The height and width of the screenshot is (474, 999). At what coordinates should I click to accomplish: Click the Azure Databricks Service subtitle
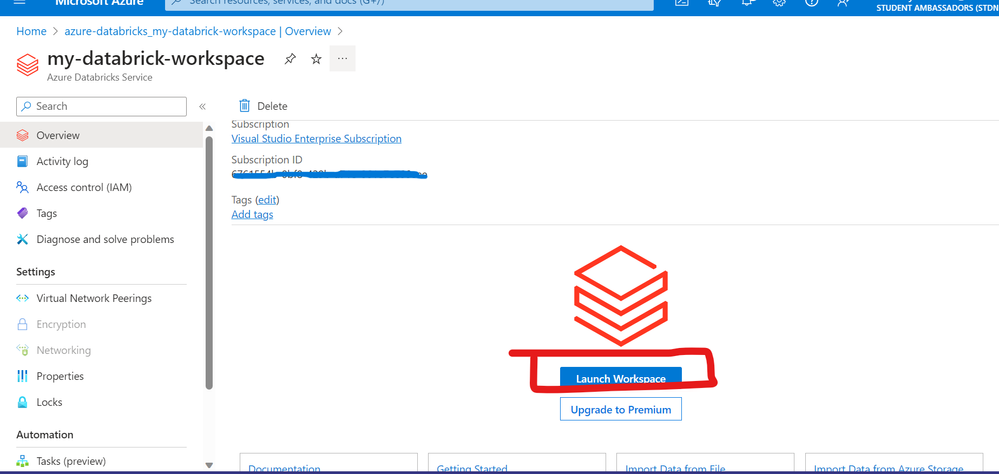tap(100, 78)
